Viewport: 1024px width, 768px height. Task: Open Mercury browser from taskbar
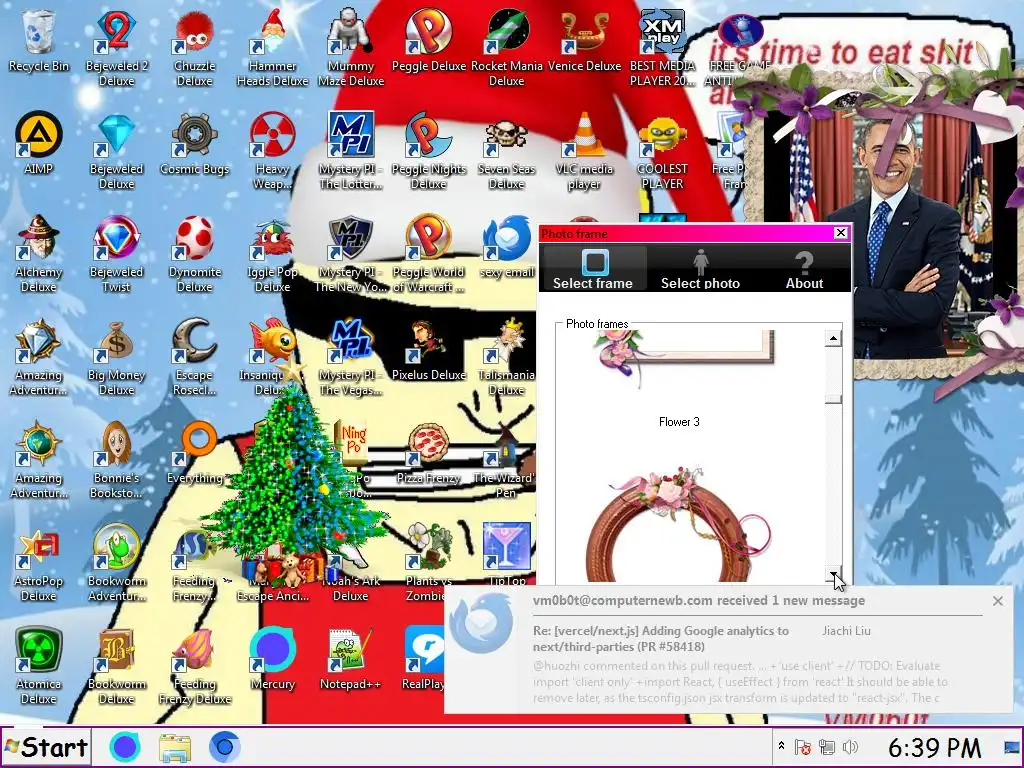click(x=125, y=747)
